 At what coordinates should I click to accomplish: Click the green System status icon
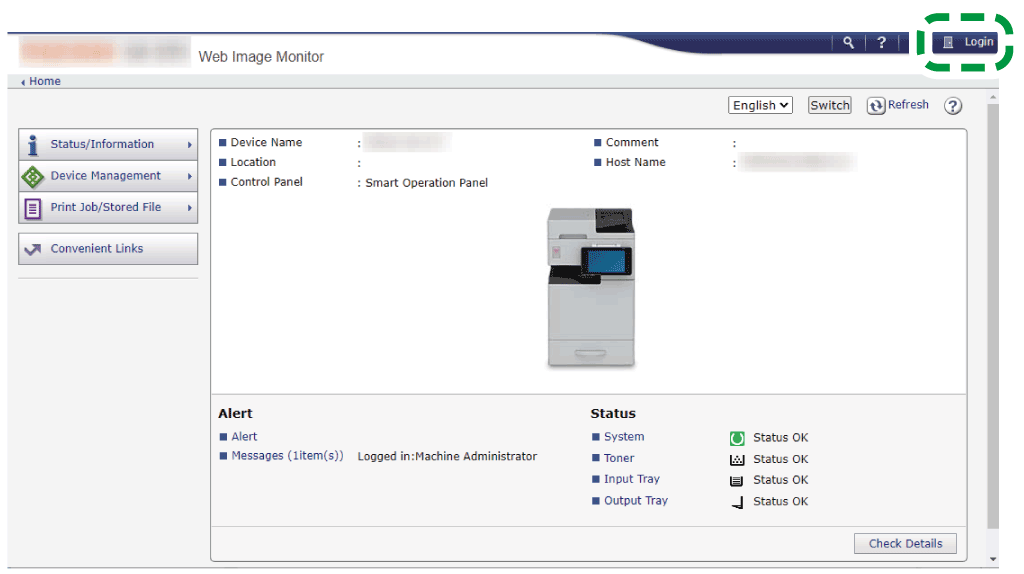click(737, 438)
